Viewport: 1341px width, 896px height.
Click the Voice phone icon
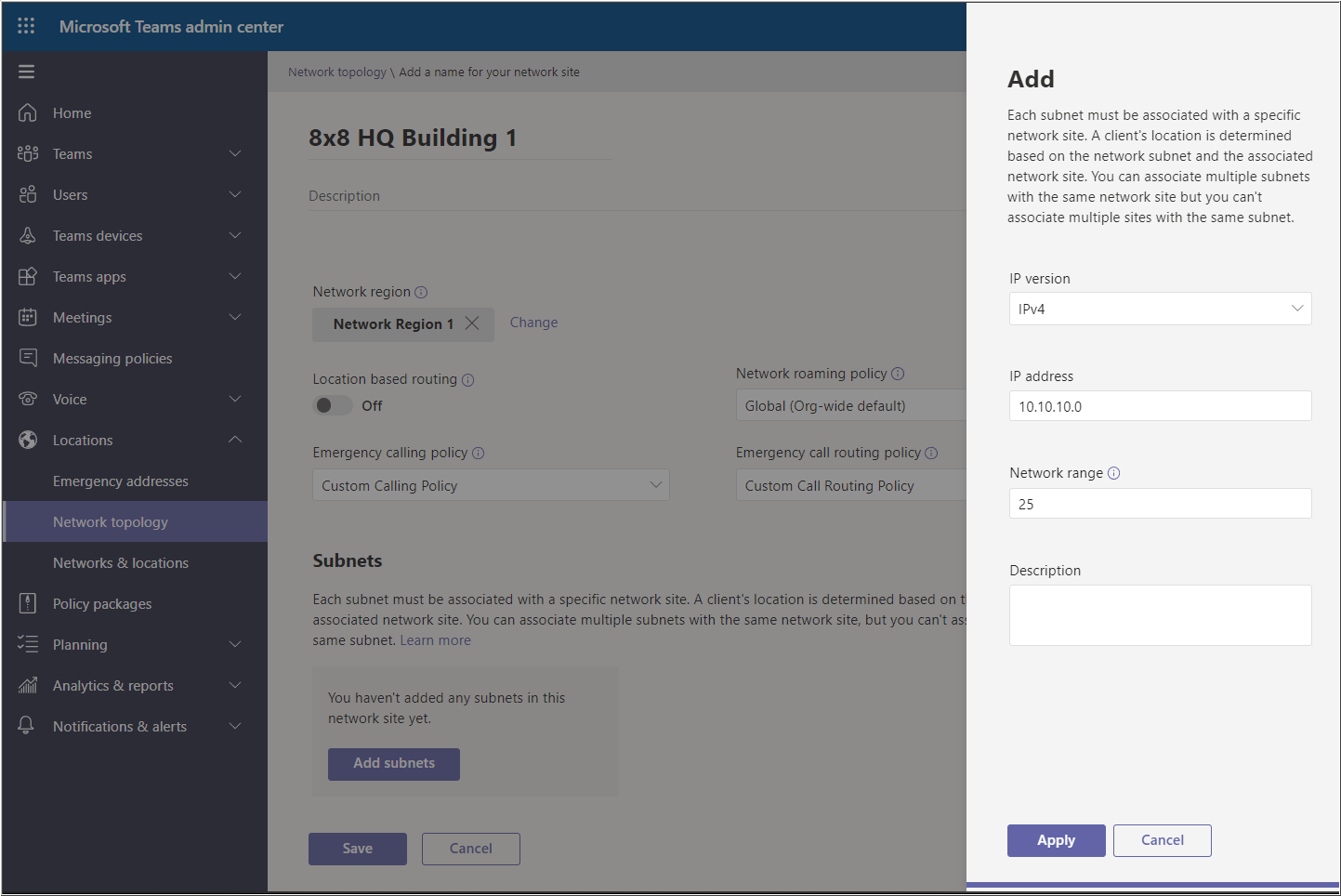28,399
